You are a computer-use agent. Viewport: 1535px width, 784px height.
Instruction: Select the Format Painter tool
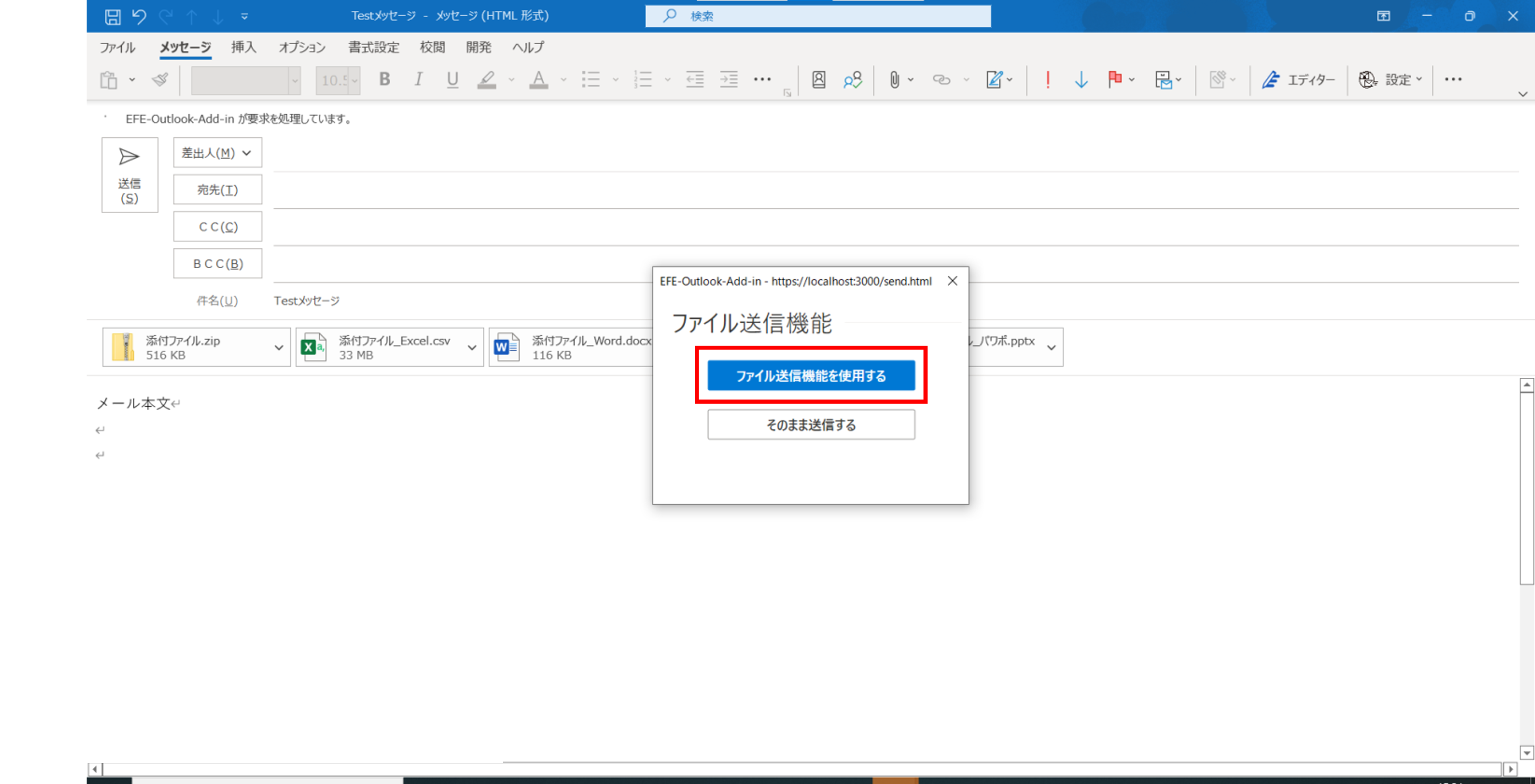(x=160, y=79)
